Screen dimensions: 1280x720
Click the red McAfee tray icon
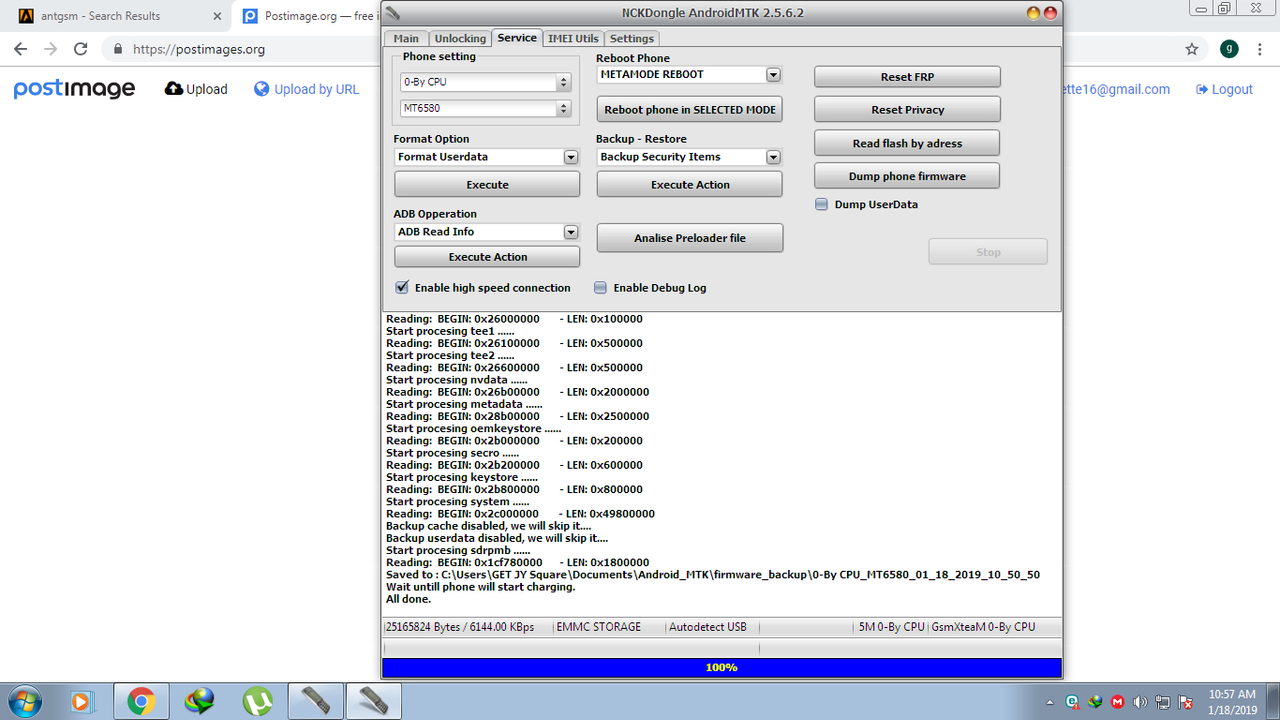(1118, 702)
